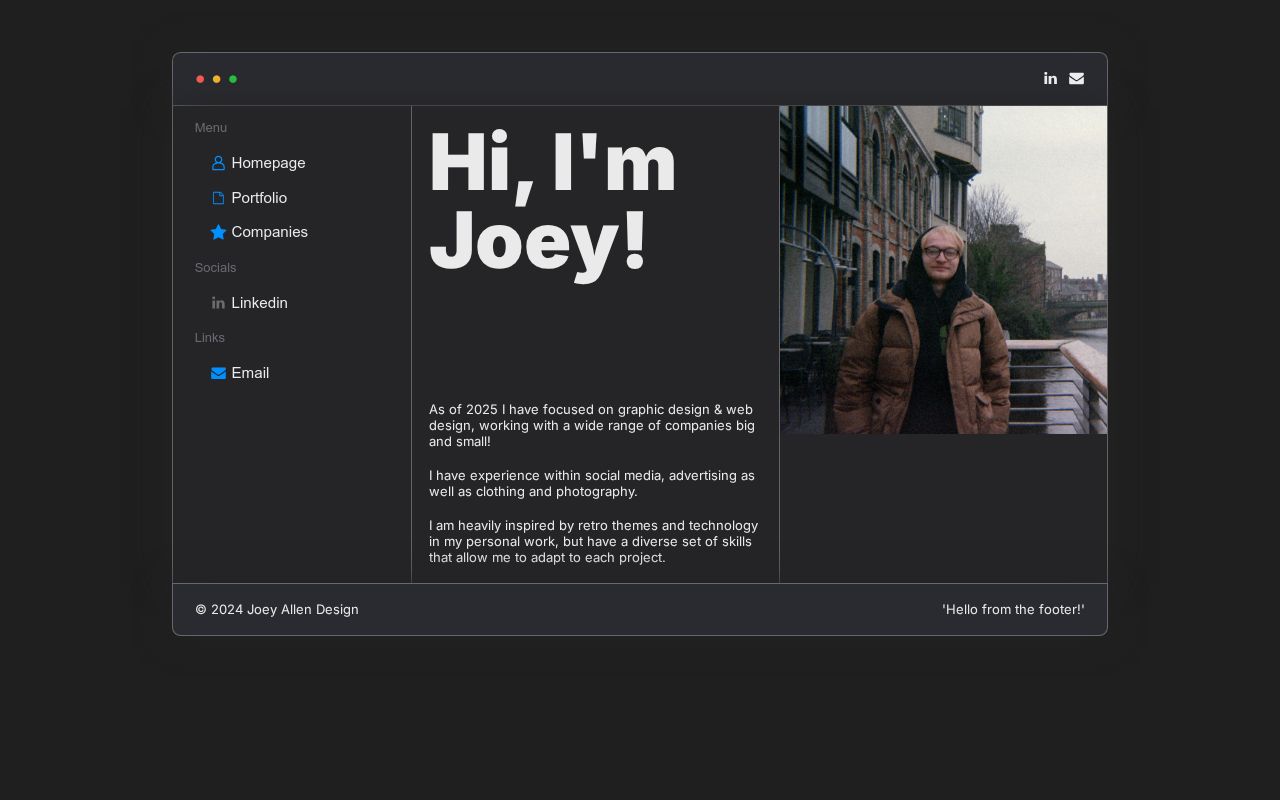Click the yellow traffic-light dot
This screenshot has width=1280, height=800.
click(x=217, y=79)
